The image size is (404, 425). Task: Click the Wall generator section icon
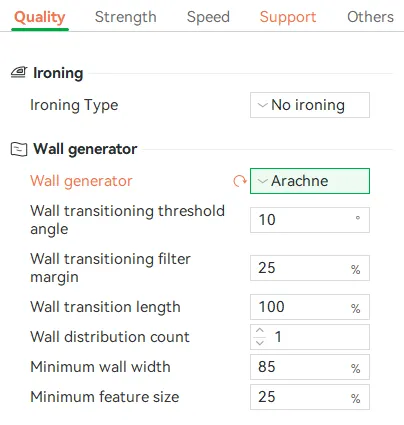(19, 149)
